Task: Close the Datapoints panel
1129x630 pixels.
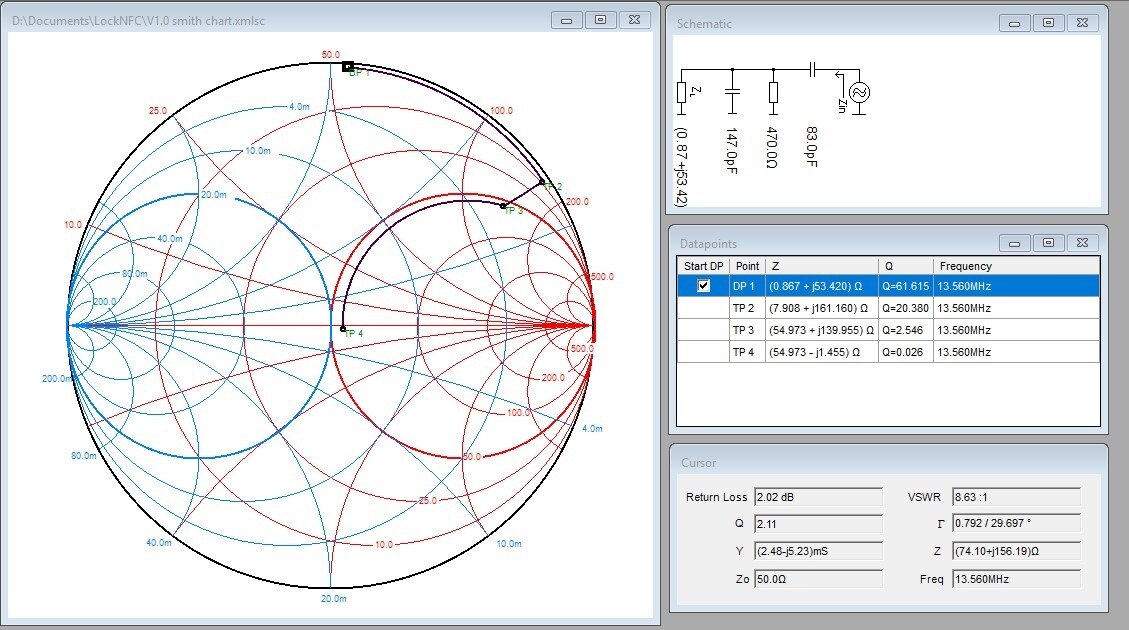Action: point(1081,243)
